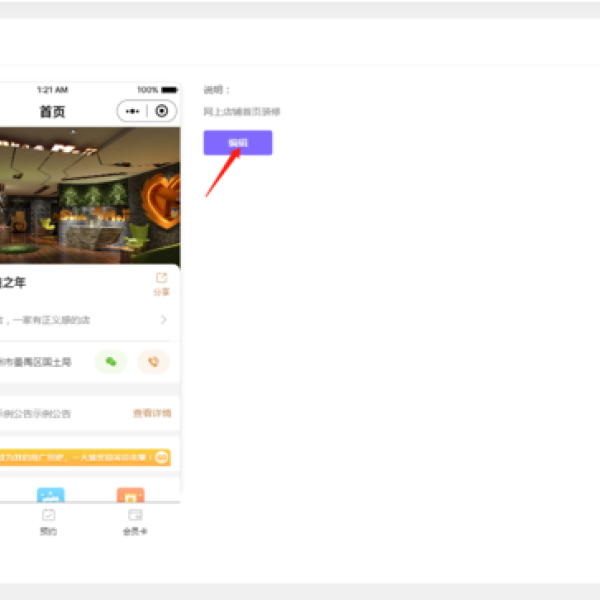
Task: Select the 会员卡 bottom tab
Action: coord(135,522)
